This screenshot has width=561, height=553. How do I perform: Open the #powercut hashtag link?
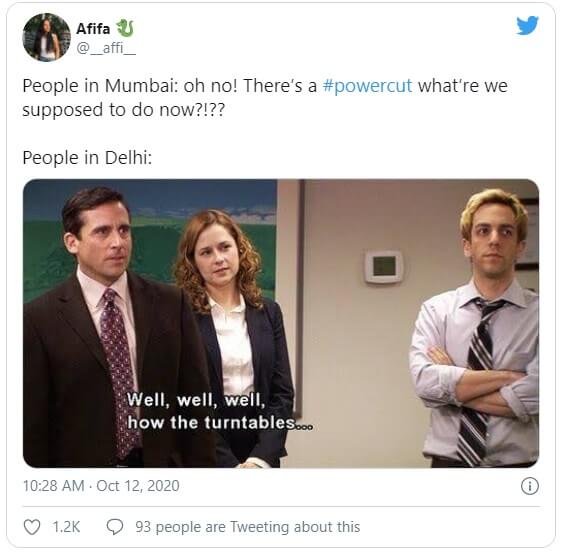pos(367,86)
